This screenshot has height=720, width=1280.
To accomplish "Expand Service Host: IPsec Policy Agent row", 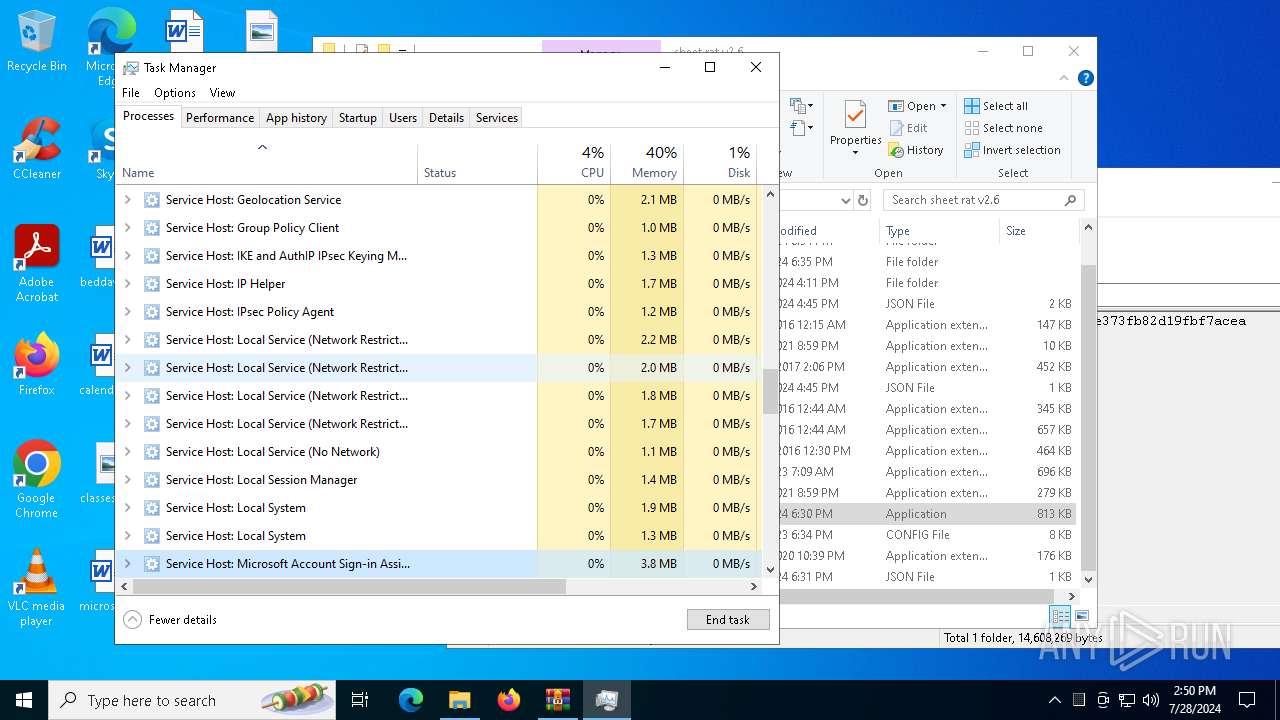I will click(127, 312).
